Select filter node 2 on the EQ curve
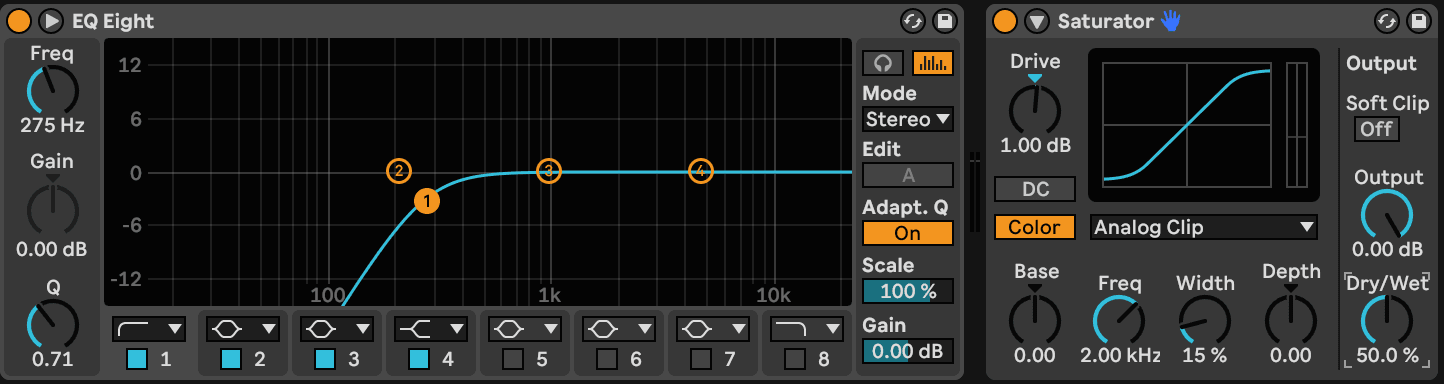This screenshot has width=1444, height=384. [398, 171]
